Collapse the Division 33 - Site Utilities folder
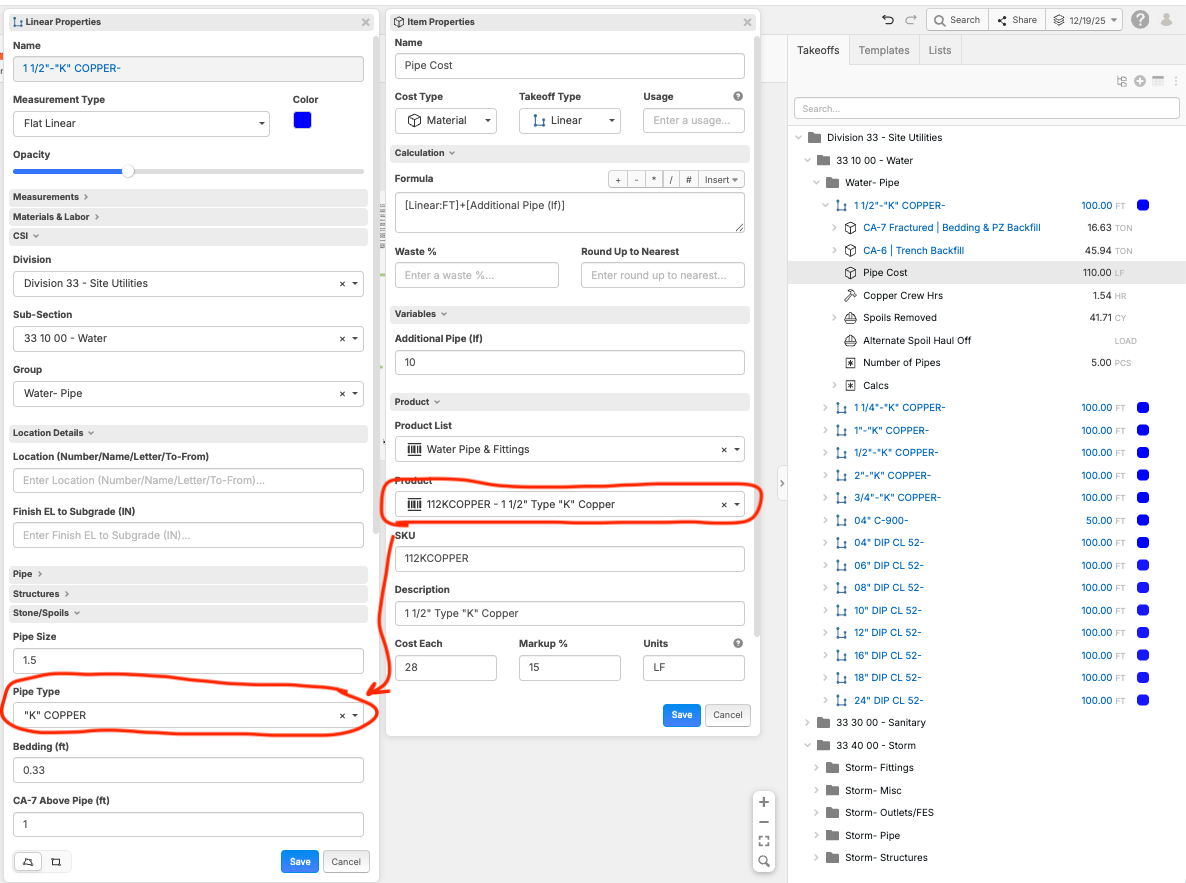1186x883 pixels. [799, 138]
